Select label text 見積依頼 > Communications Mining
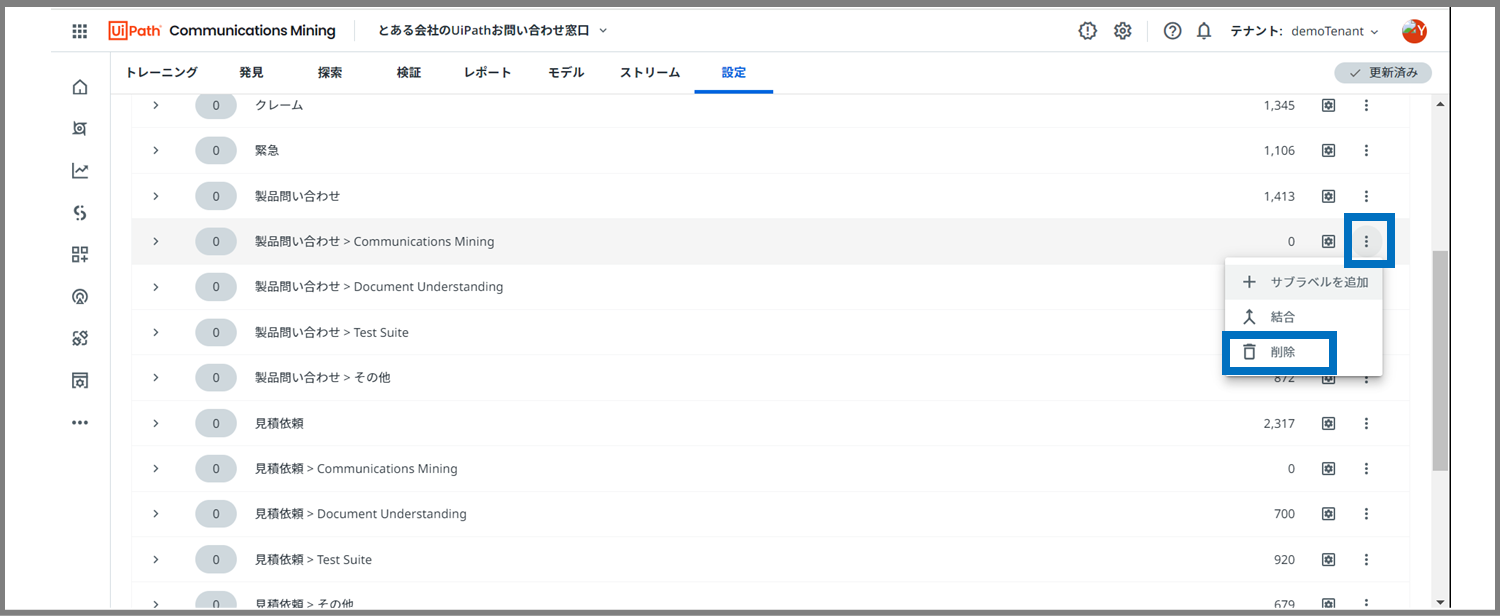Image resolution: width=1500 pixels, height=616 pixels. 356,468
